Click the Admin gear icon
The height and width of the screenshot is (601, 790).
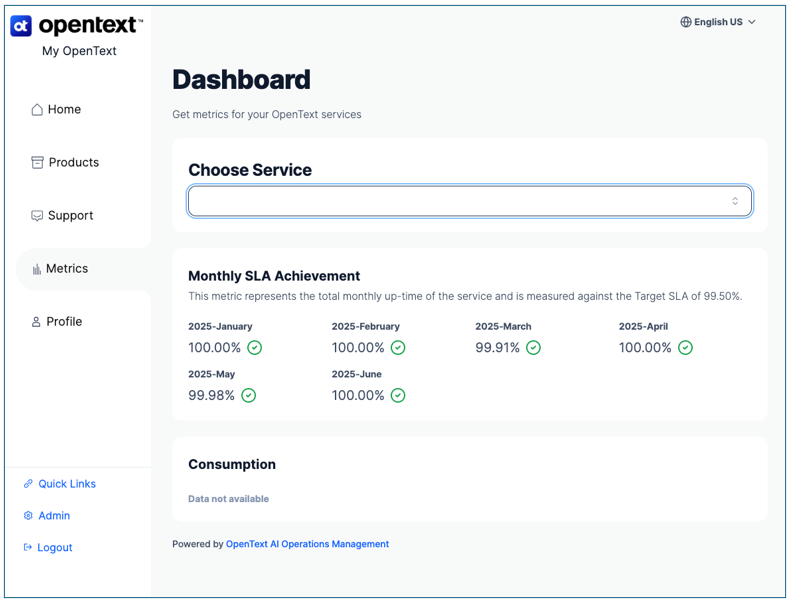[x=28, y=516]
